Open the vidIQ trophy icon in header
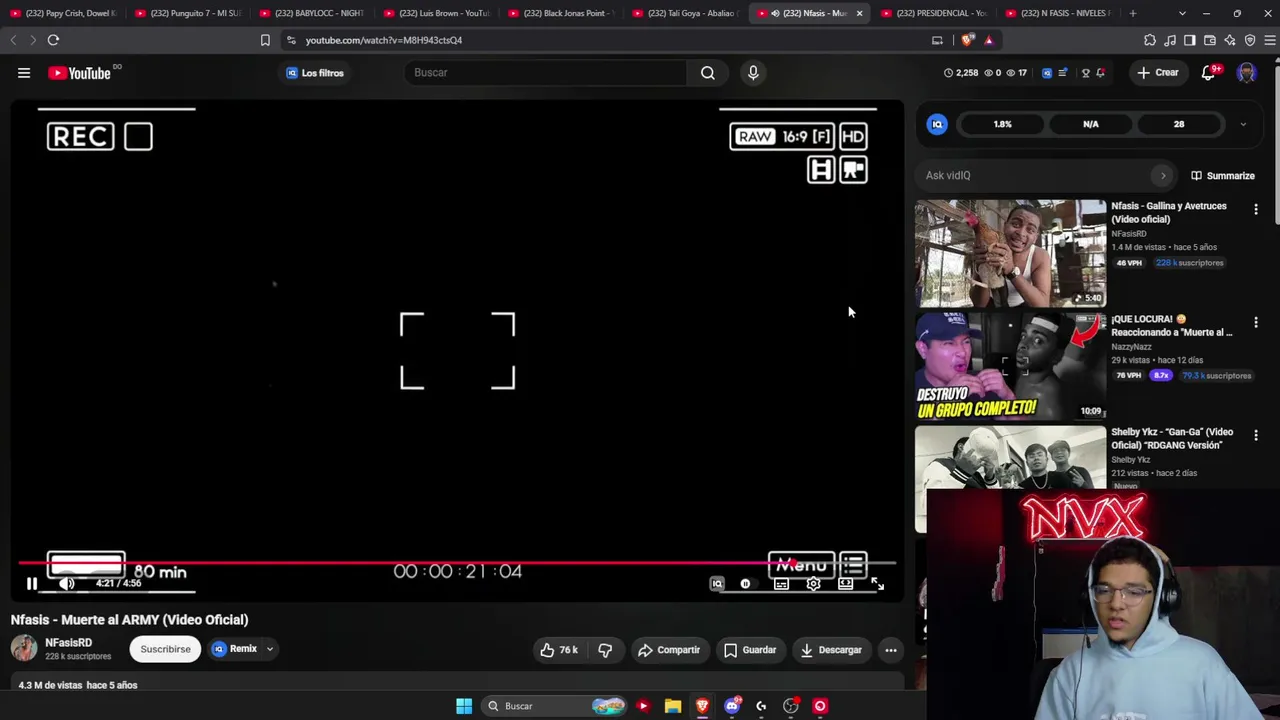The height and width of the screenshot is (720, 1280). click(1085, 73)
